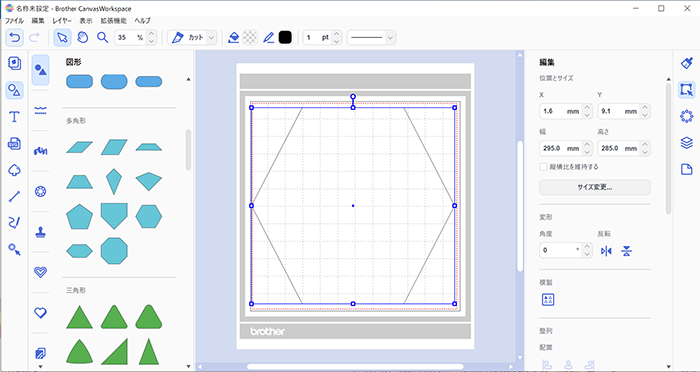The image size is (700, 372).
Task: Redo the last undone action
Action: (x=34, y=38)
